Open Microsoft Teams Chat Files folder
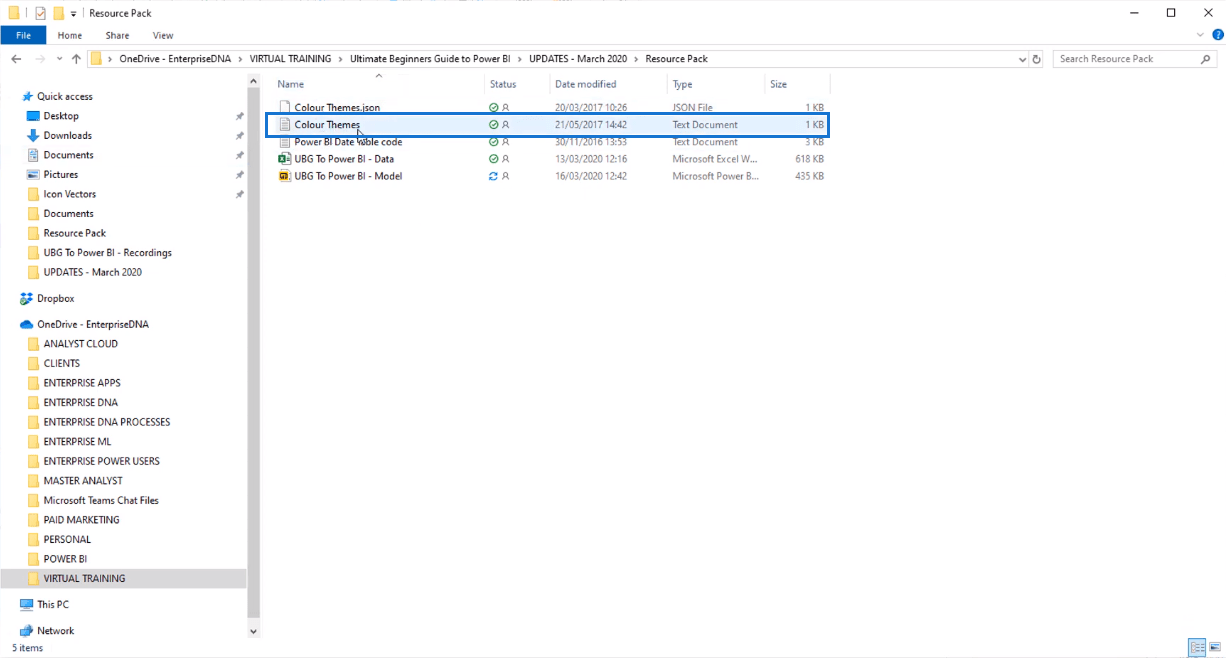This screenshot has height=658, width=1226. pos(100,500)
